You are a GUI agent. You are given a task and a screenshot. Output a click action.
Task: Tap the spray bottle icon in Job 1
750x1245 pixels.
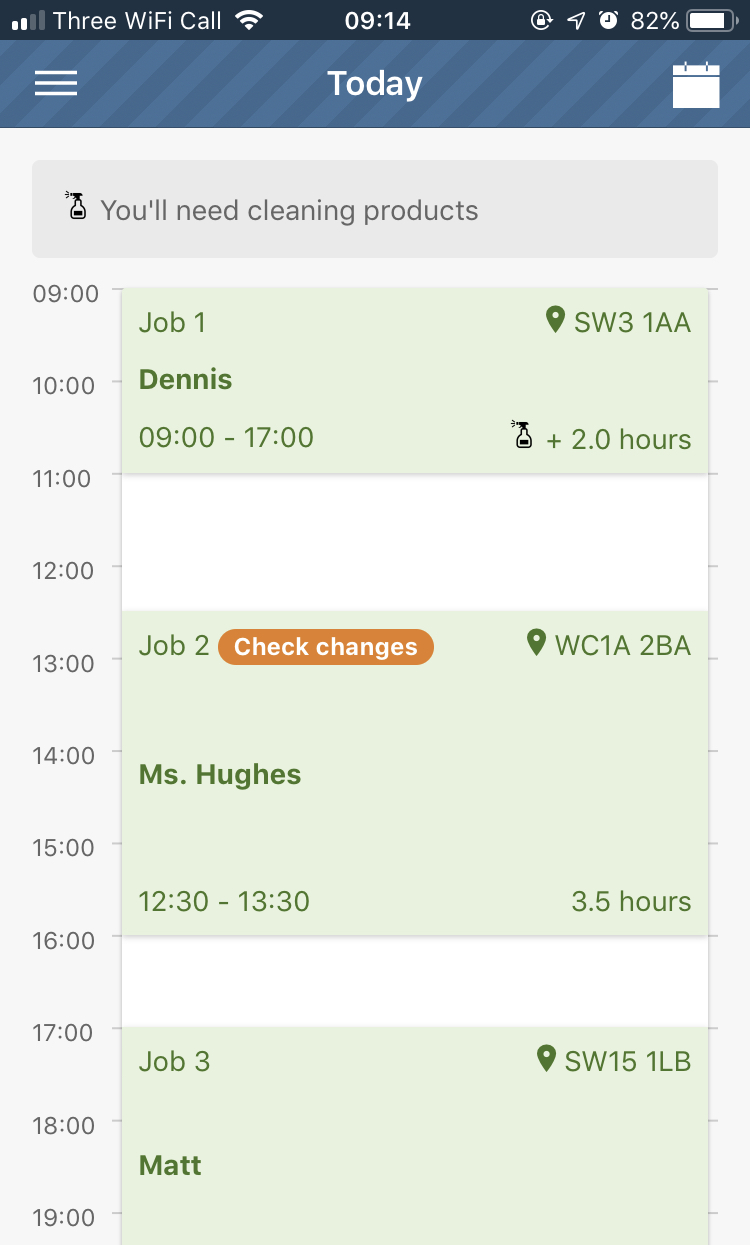522,435
